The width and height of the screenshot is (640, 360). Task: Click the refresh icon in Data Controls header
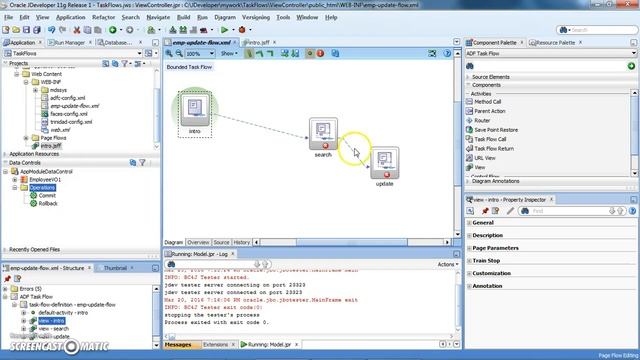coord(133,162)
